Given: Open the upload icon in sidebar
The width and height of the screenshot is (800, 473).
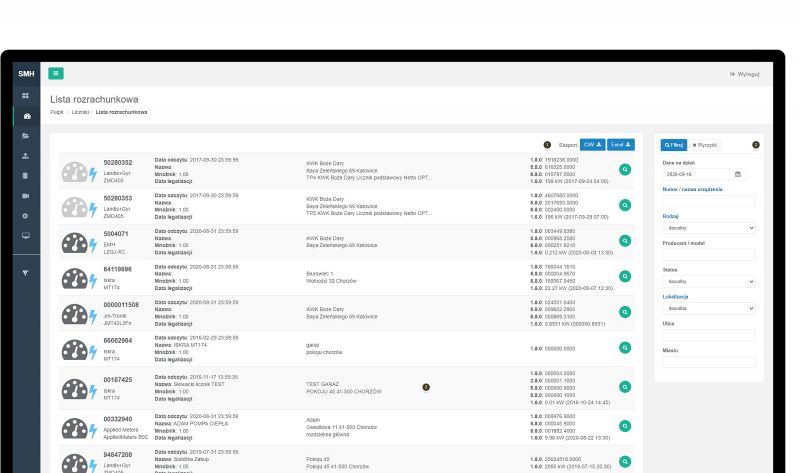Looking at the screenshot, I should click(x=26, y=156).
